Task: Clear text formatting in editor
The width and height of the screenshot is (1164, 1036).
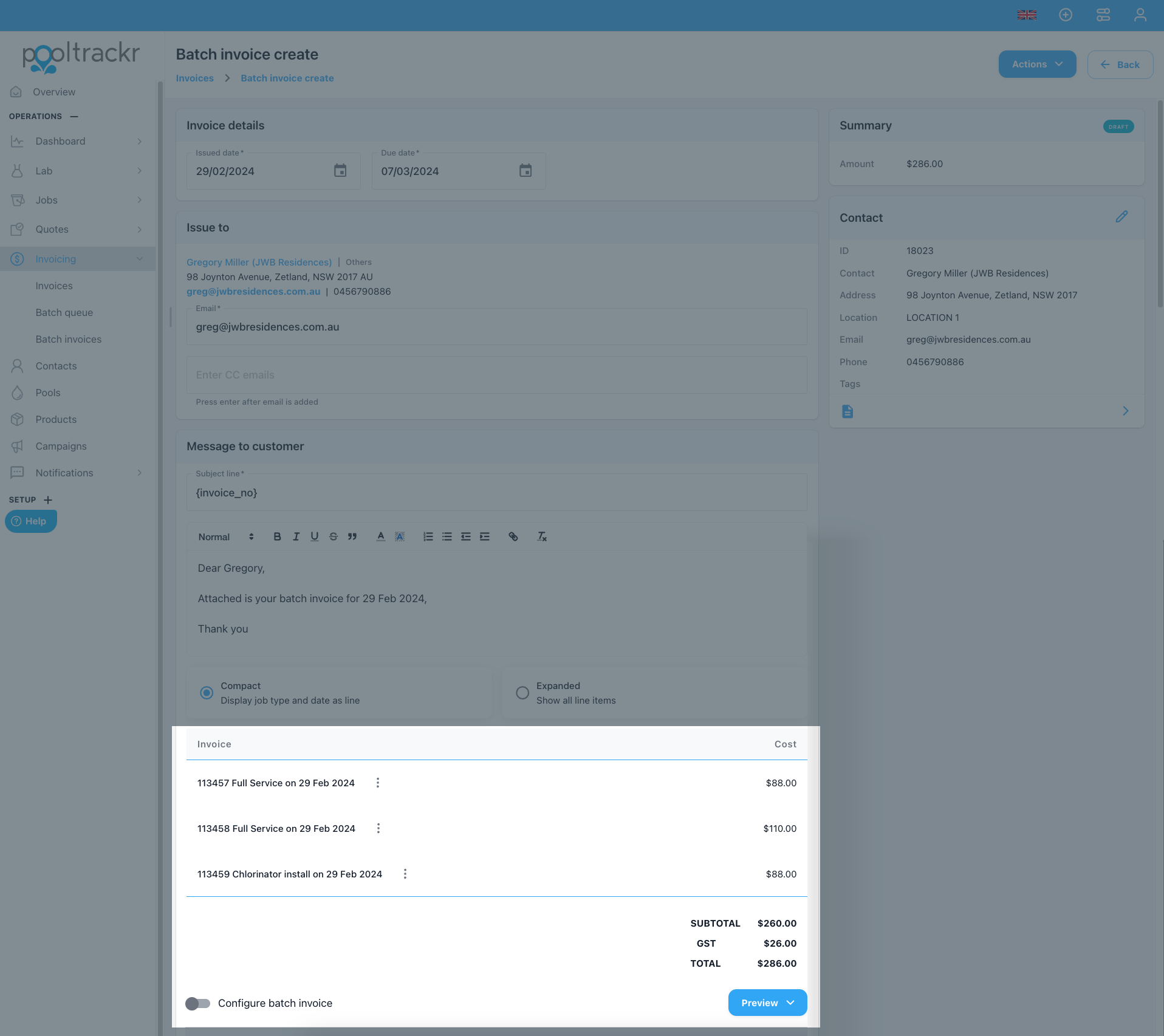Action: click(x=542, y=537)
